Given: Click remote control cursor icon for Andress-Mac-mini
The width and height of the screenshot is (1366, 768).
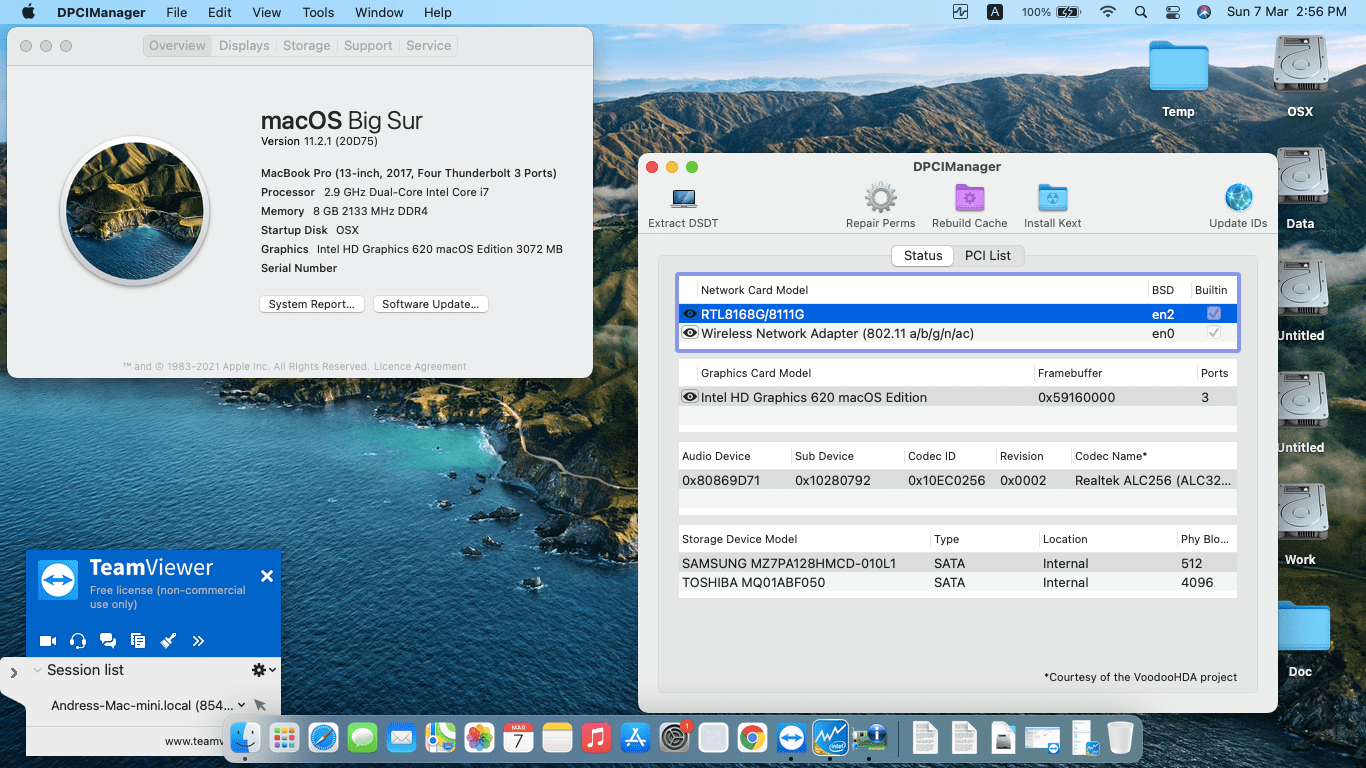Looking at the screenshot, I should 260,705.
